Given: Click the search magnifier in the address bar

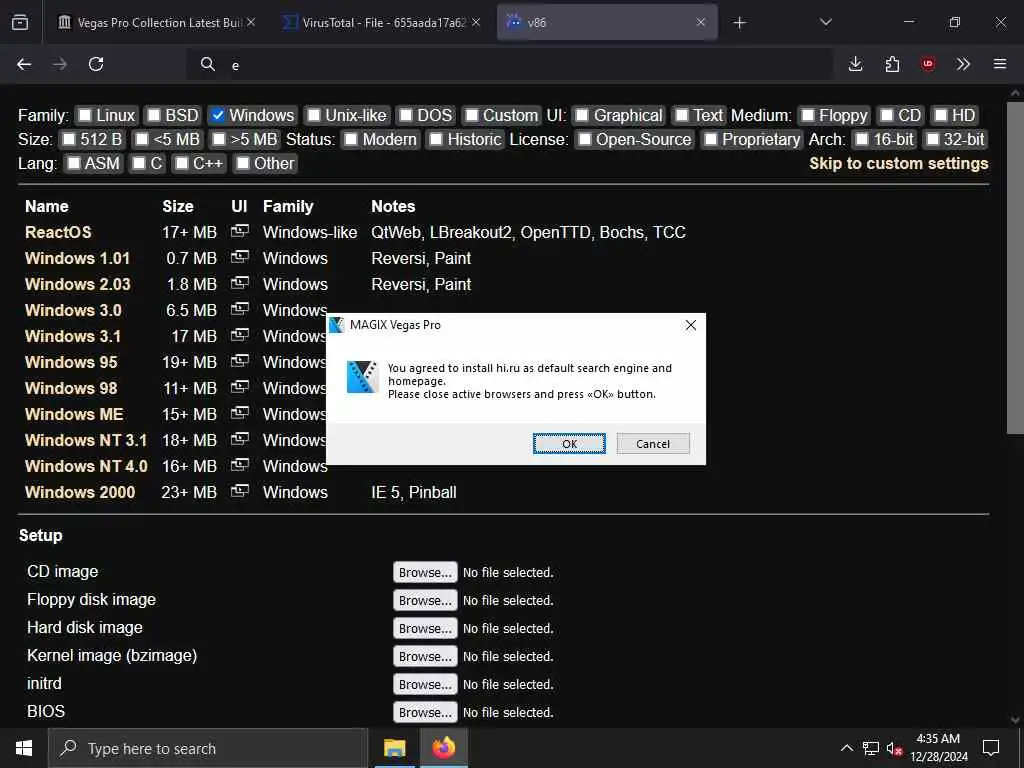Looking at the screenshot, I should coord(208,64).
